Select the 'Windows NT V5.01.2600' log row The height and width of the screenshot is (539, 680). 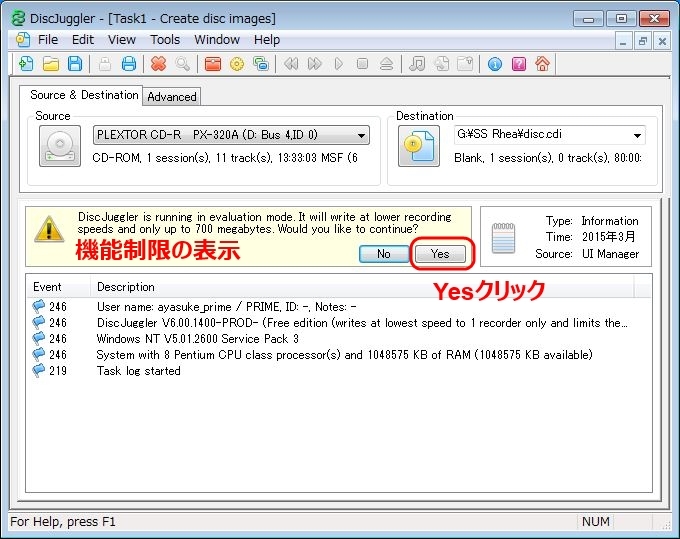[x=339, y=339]
